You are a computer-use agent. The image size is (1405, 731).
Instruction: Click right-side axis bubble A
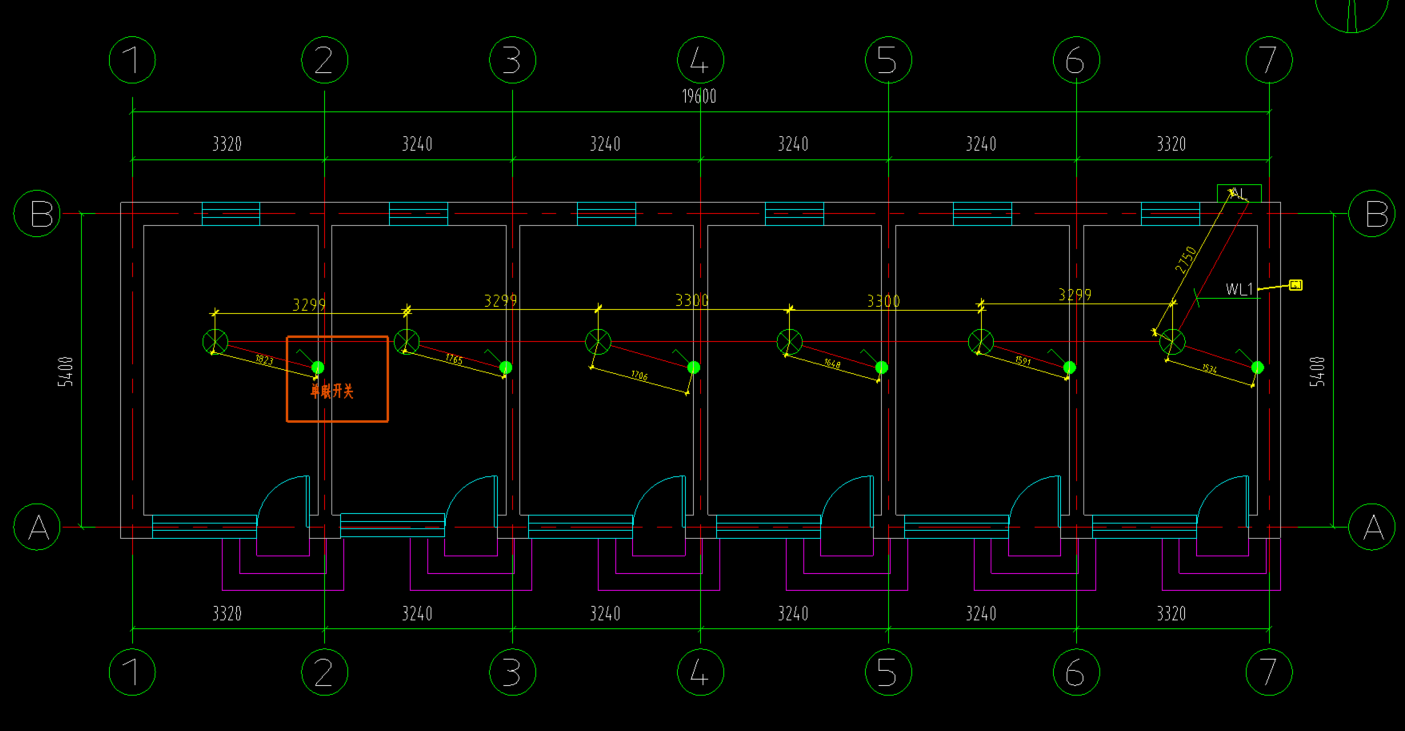pos(1372,526)
